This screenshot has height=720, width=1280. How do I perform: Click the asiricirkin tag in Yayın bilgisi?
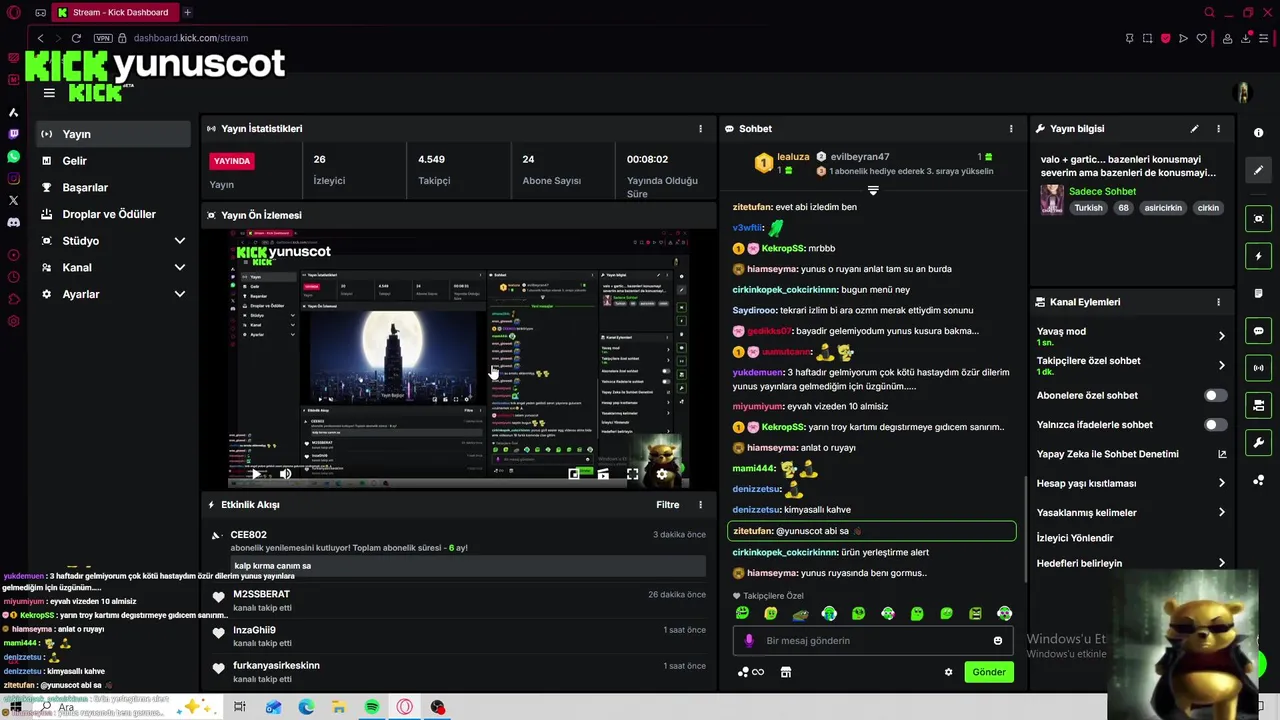(1163, 208)
